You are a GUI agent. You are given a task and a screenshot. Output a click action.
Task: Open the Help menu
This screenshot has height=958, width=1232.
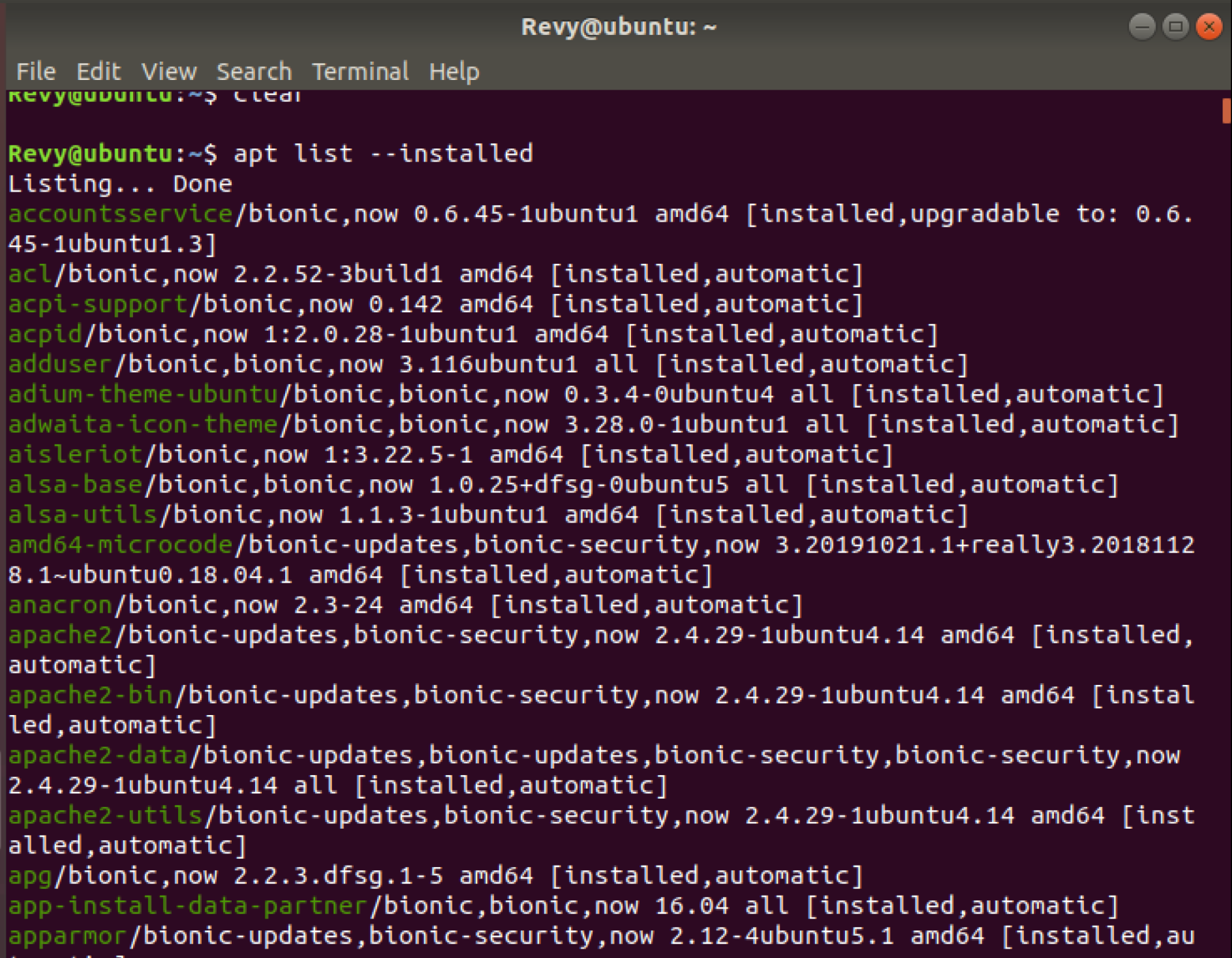[454, 72]
